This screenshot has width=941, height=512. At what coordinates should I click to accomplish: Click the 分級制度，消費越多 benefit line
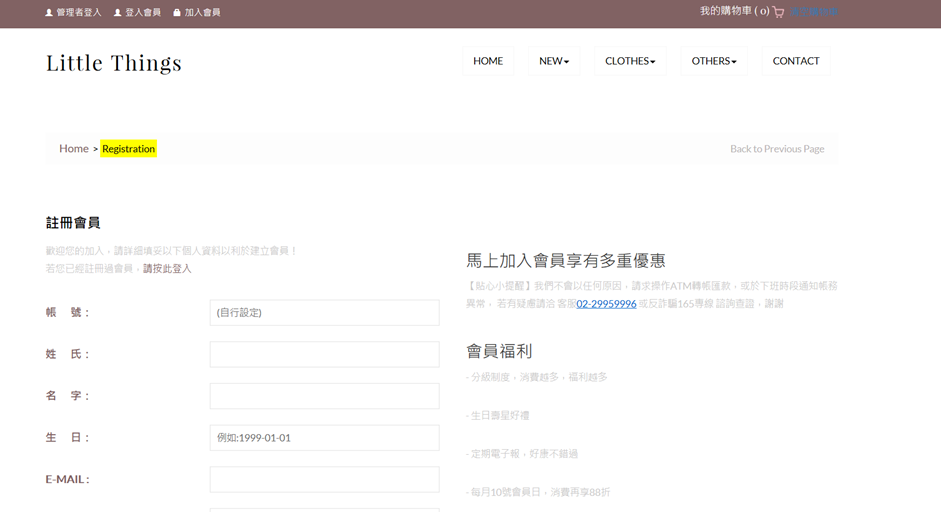click(x=537, y=377)
